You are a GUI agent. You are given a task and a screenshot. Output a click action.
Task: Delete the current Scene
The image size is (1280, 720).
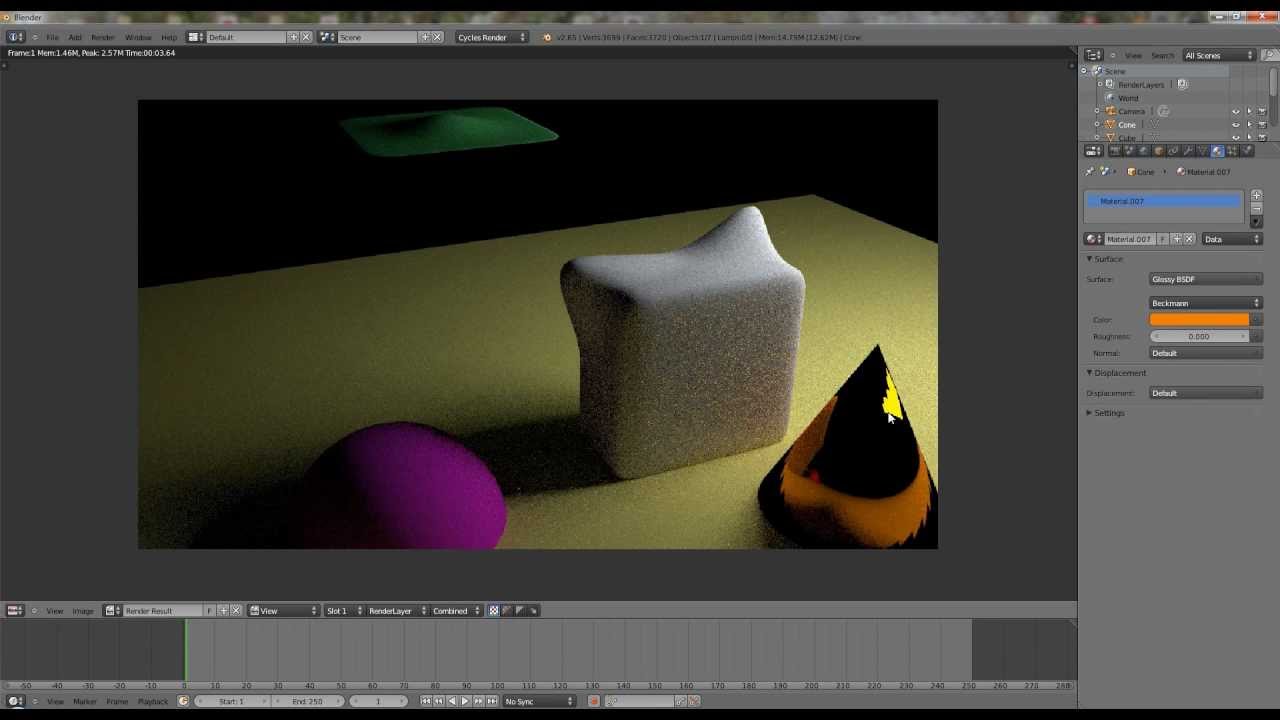pyautogui.click(x=437, y=37)
